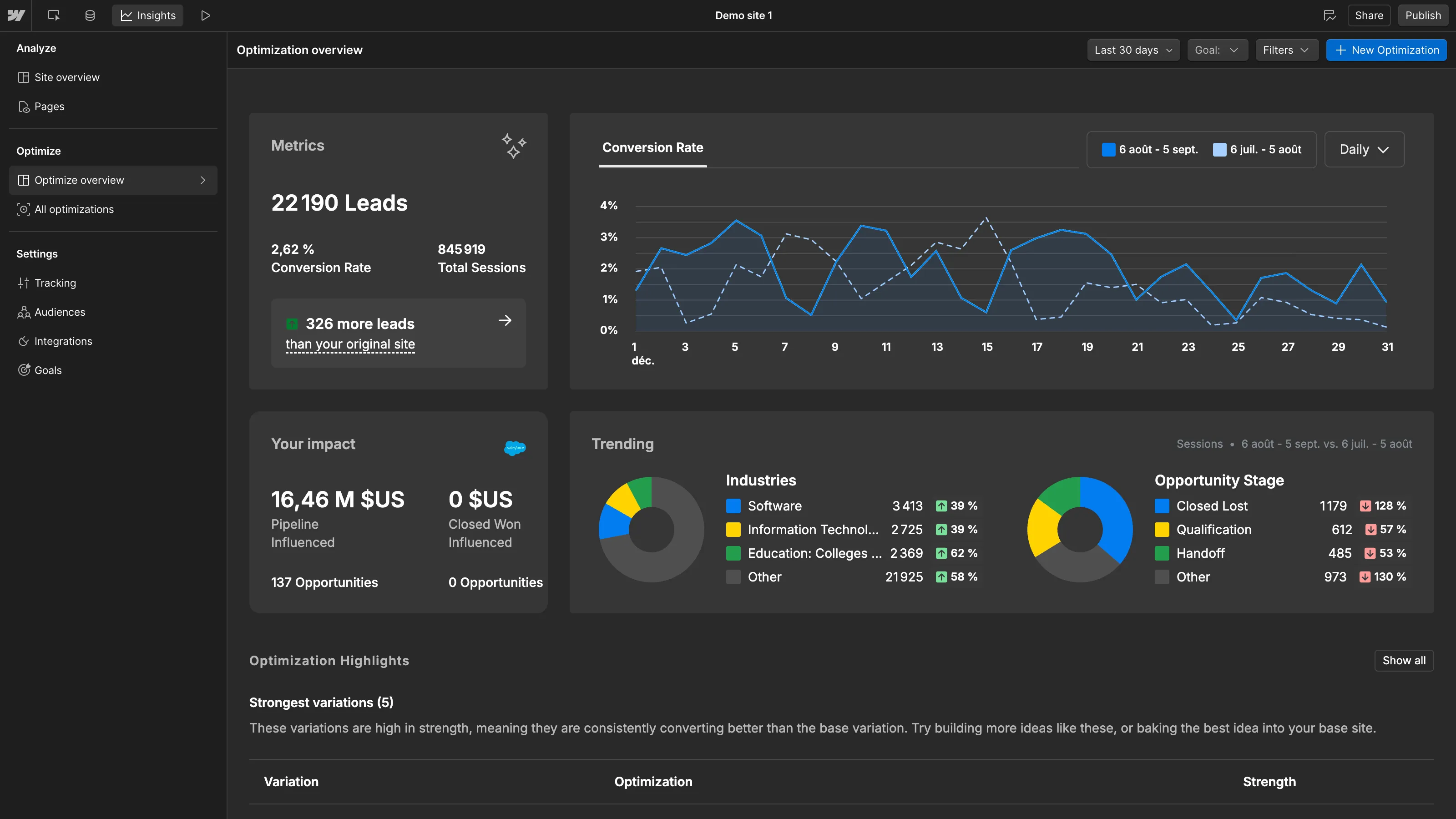This screenshot has width=1456, height=819.
Task: Click the Salesforce icon in Your impact
Action: point(514,448)
